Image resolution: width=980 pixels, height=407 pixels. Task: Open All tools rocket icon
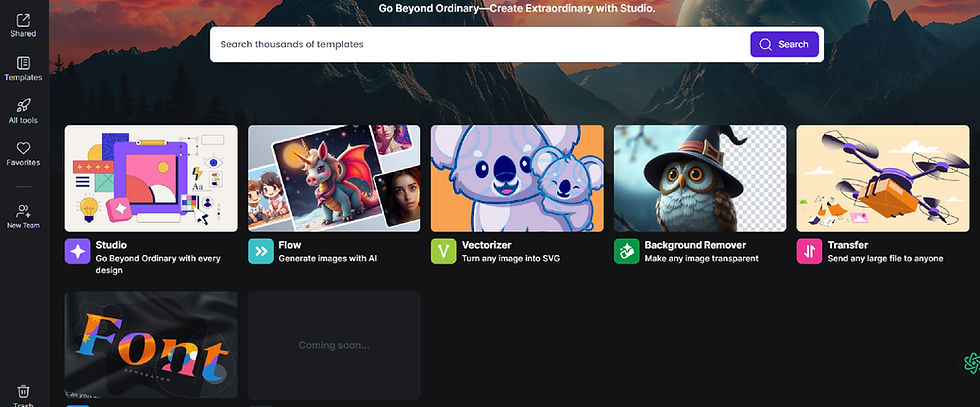point(23,105)
